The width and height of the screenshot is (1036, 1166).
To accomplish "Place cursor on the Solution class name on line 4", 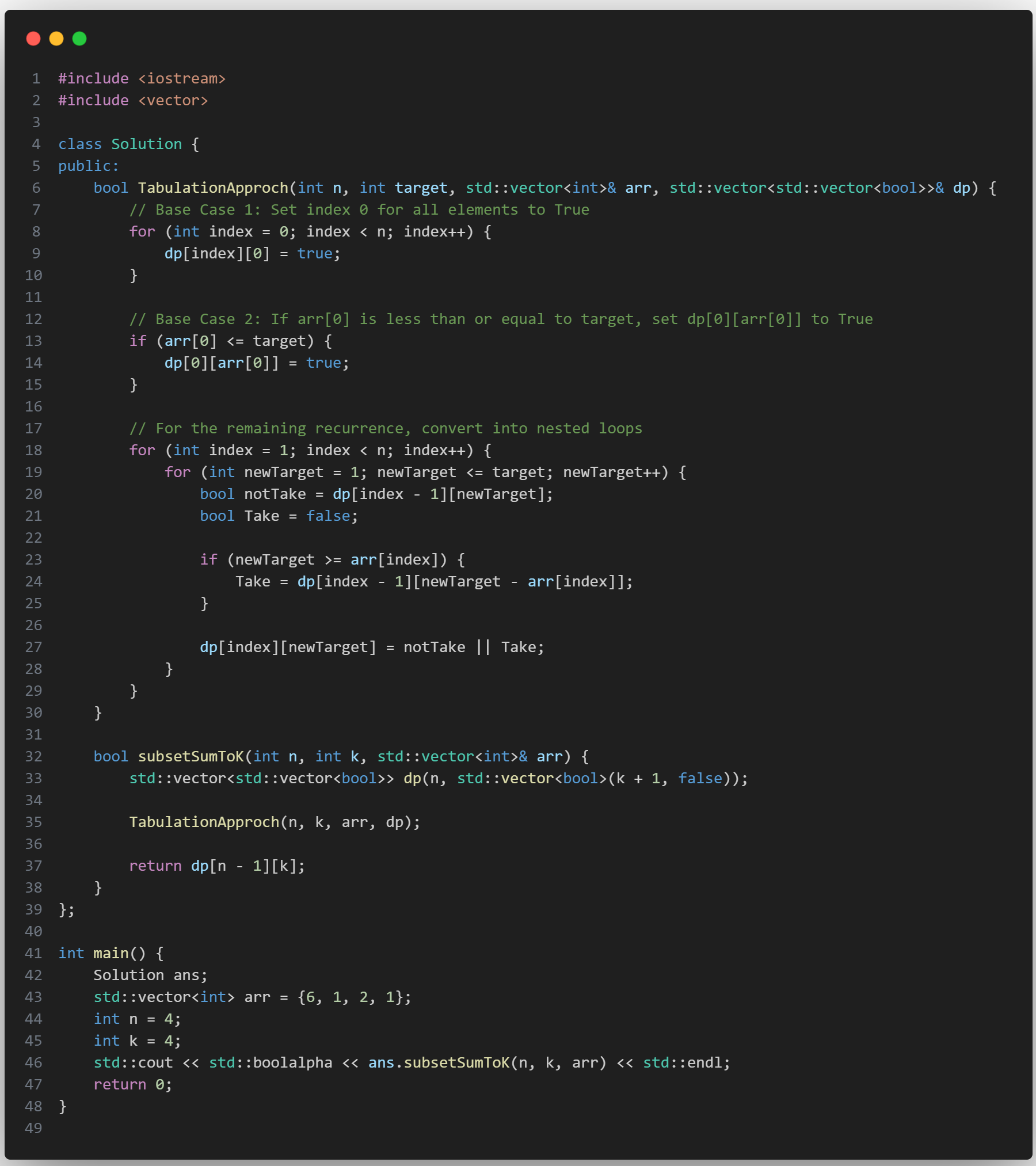I will click(146, 144).
